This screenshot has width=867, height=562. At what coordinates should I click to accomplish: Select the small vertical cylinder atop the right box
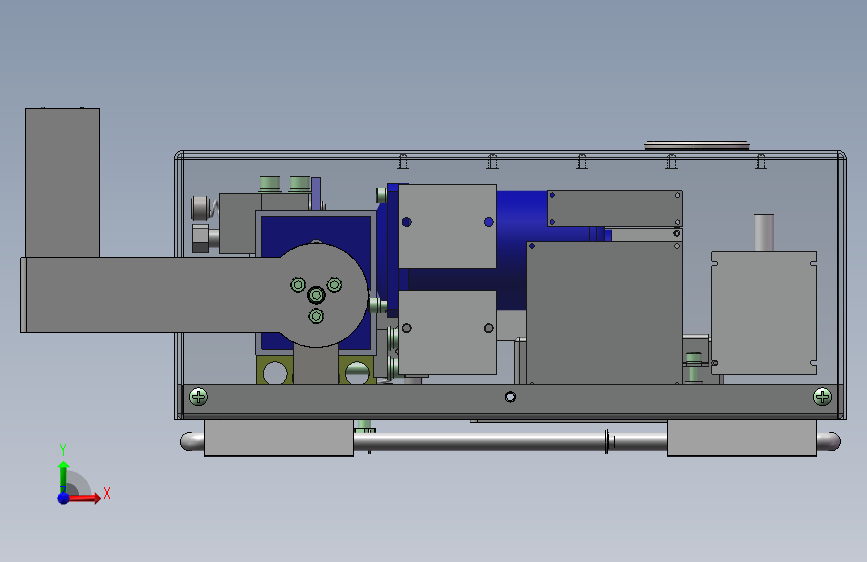click(764, 232)
